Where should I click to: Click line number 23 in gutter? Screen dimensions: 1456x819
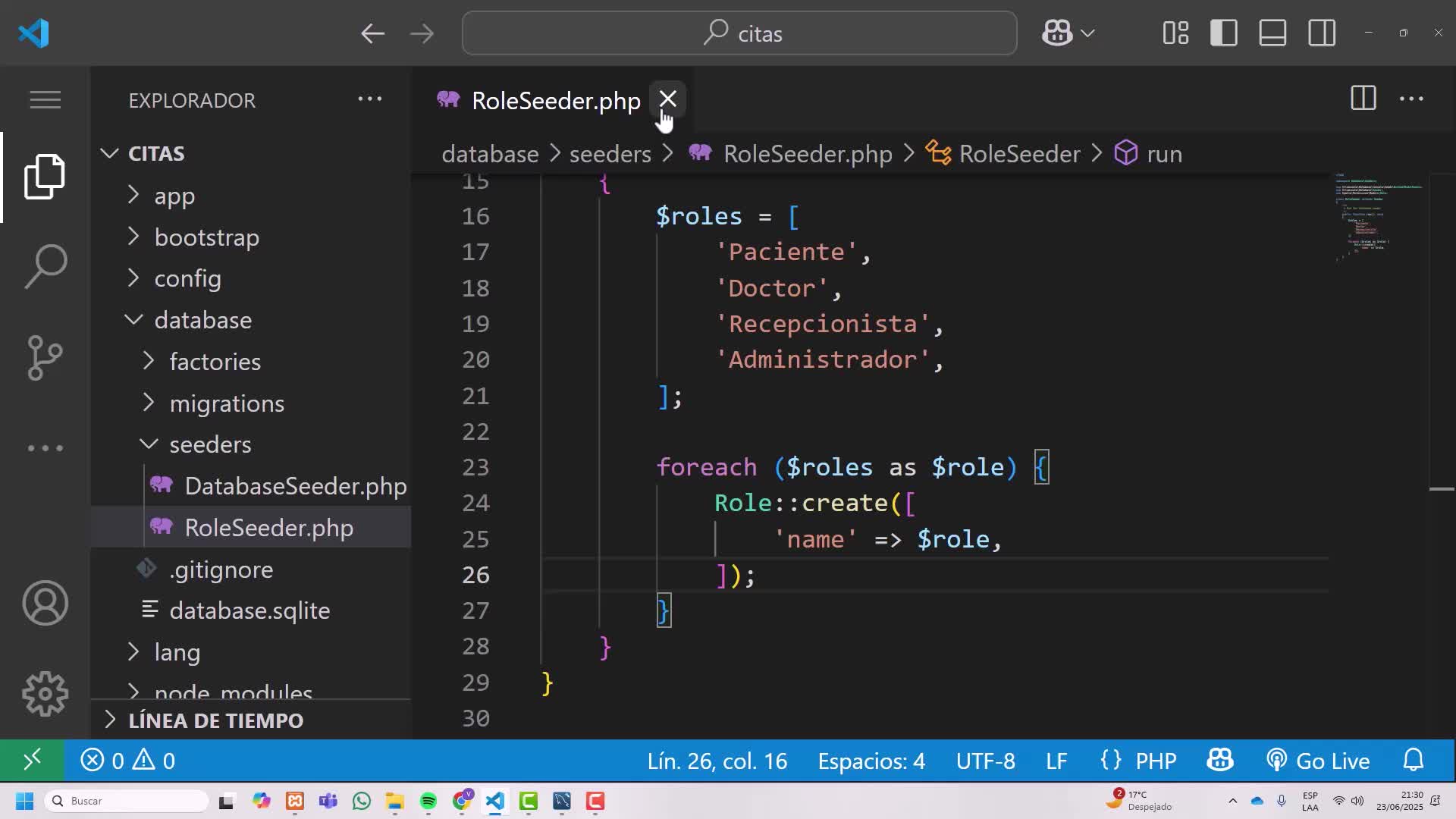pyautogui.click(x=475, y=467)
